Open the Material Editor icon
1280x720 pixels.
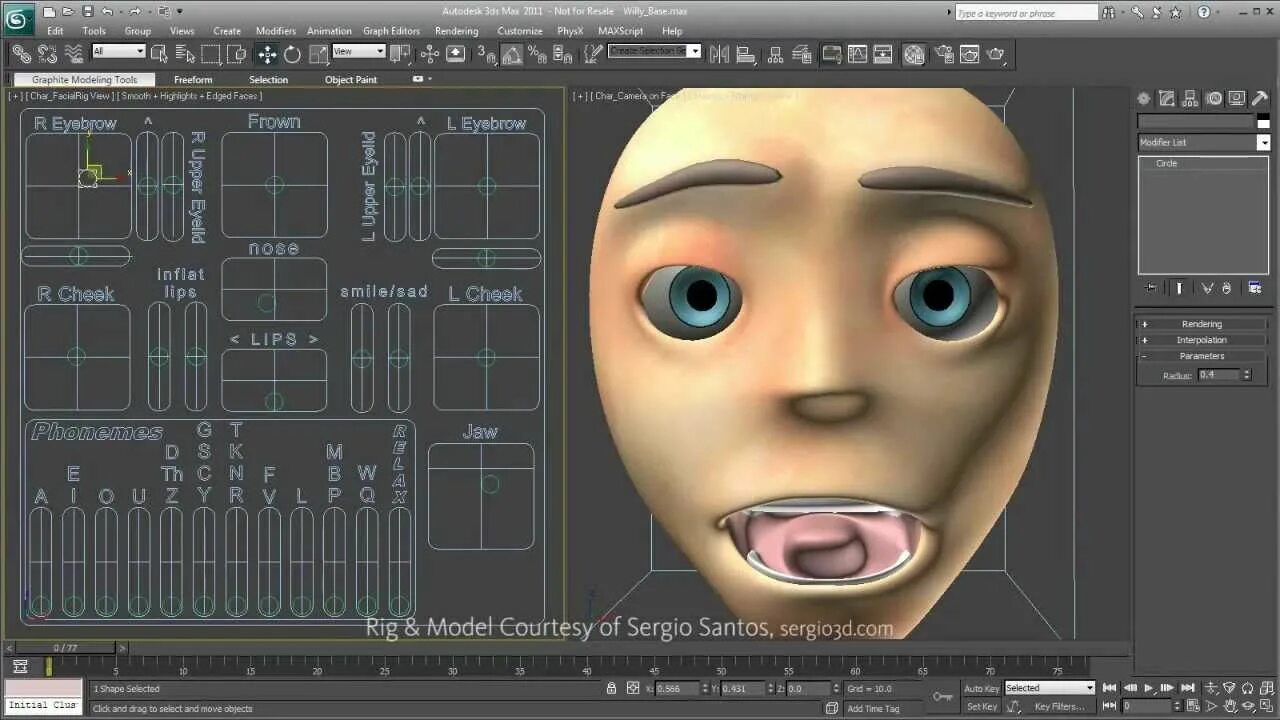click(x=914, y=54)
